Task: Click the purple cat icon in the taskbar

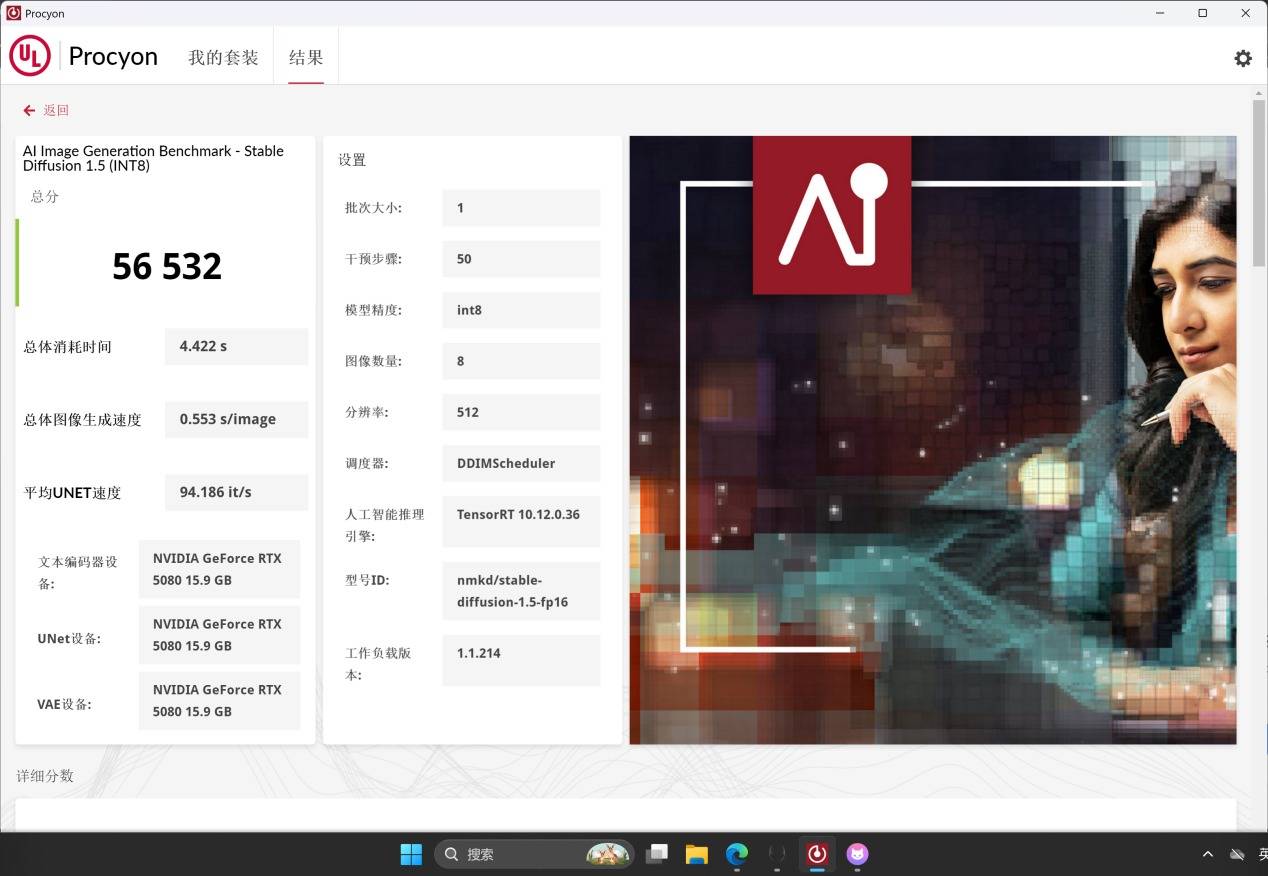Action: click(857, 854)
